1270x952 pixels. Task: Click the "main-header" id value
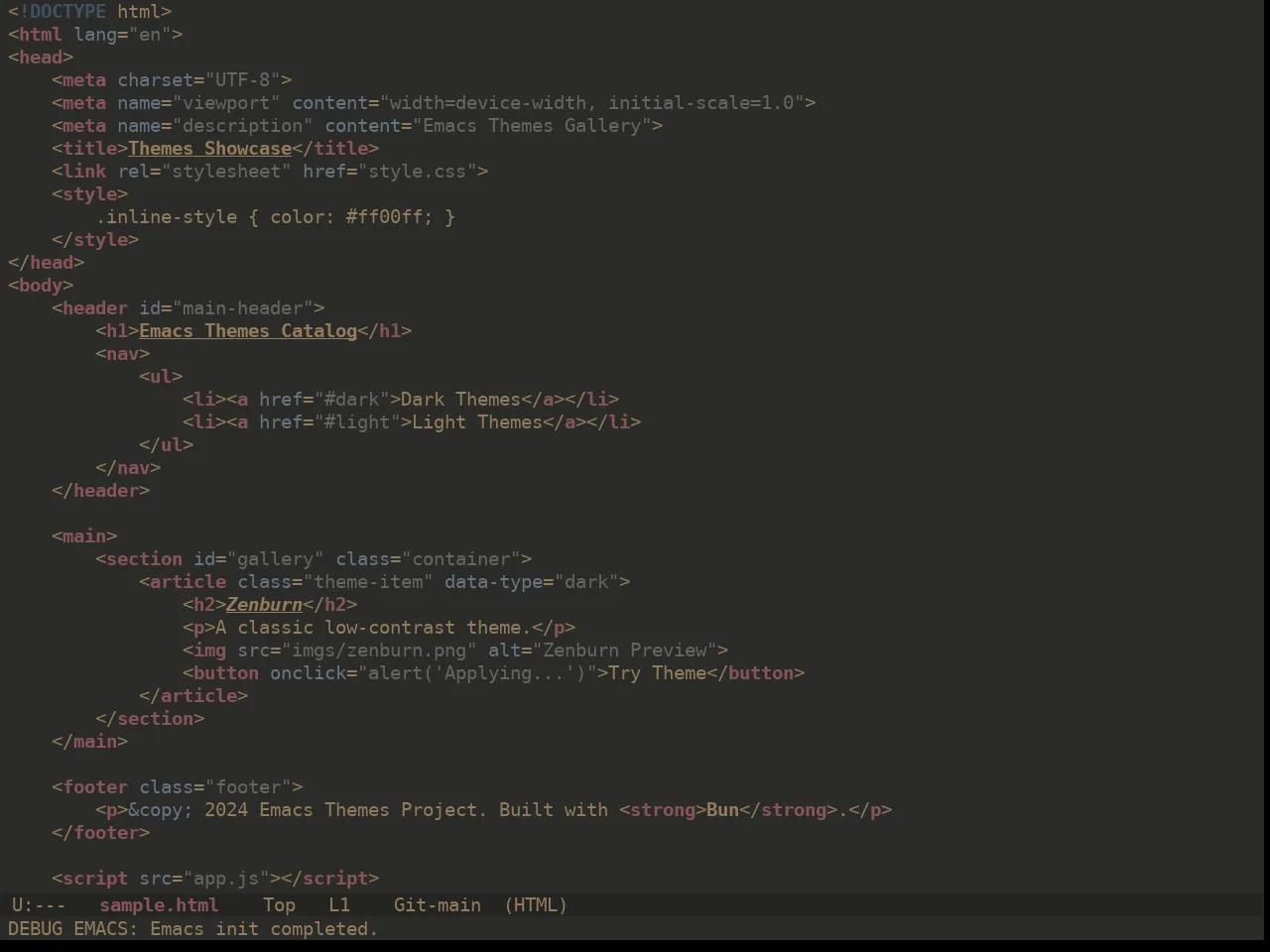pos(243,308)
